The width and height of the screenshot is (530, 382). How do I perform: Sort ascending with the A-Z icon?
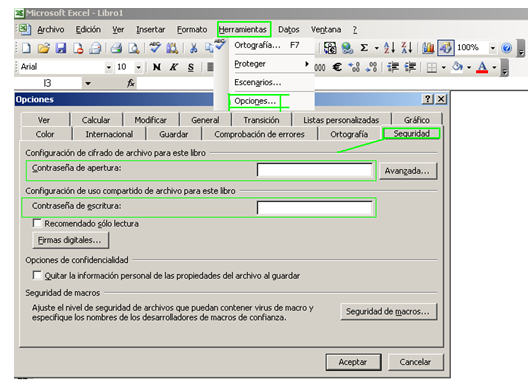pos(389,48)
